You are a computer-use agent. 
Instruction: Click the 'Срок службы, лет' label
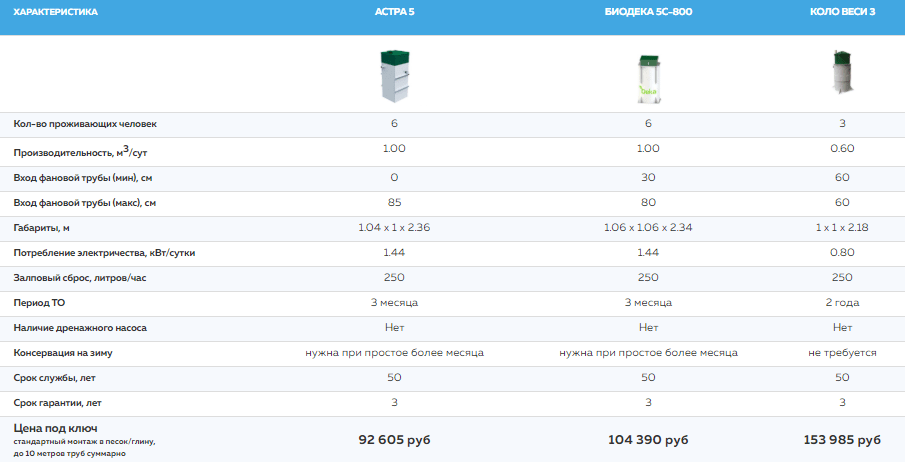point(54,378)
